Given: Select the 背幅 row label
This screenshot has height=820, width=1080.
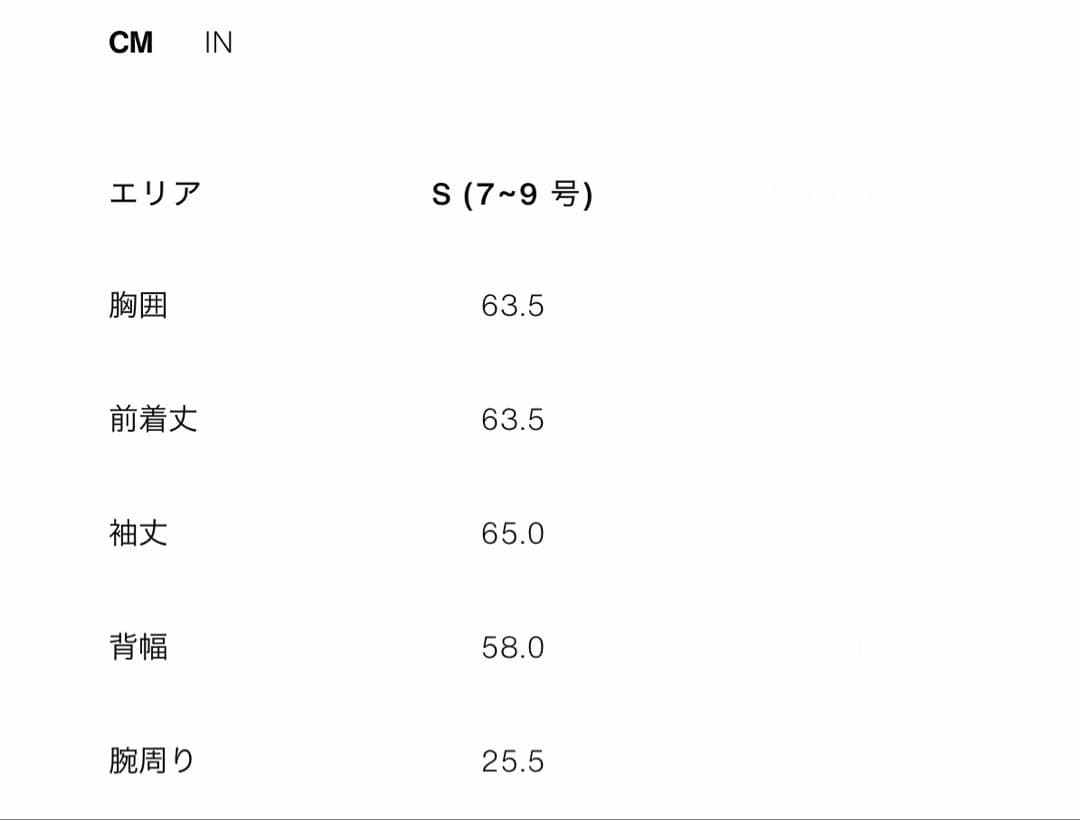Looking at the screenshot, I should 138,648.
